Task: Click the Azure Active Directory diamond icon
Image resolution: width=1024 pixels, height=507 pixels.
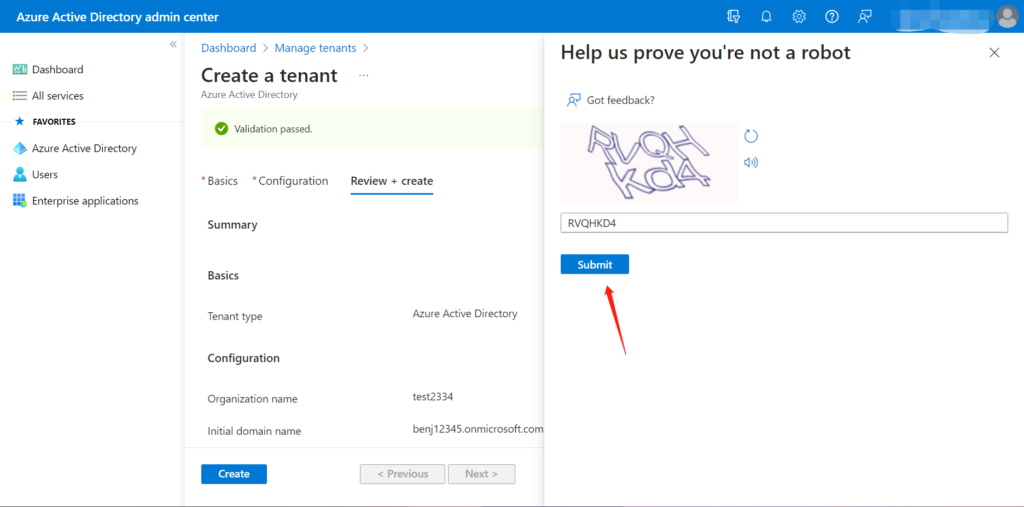Action: click(20, 148)
